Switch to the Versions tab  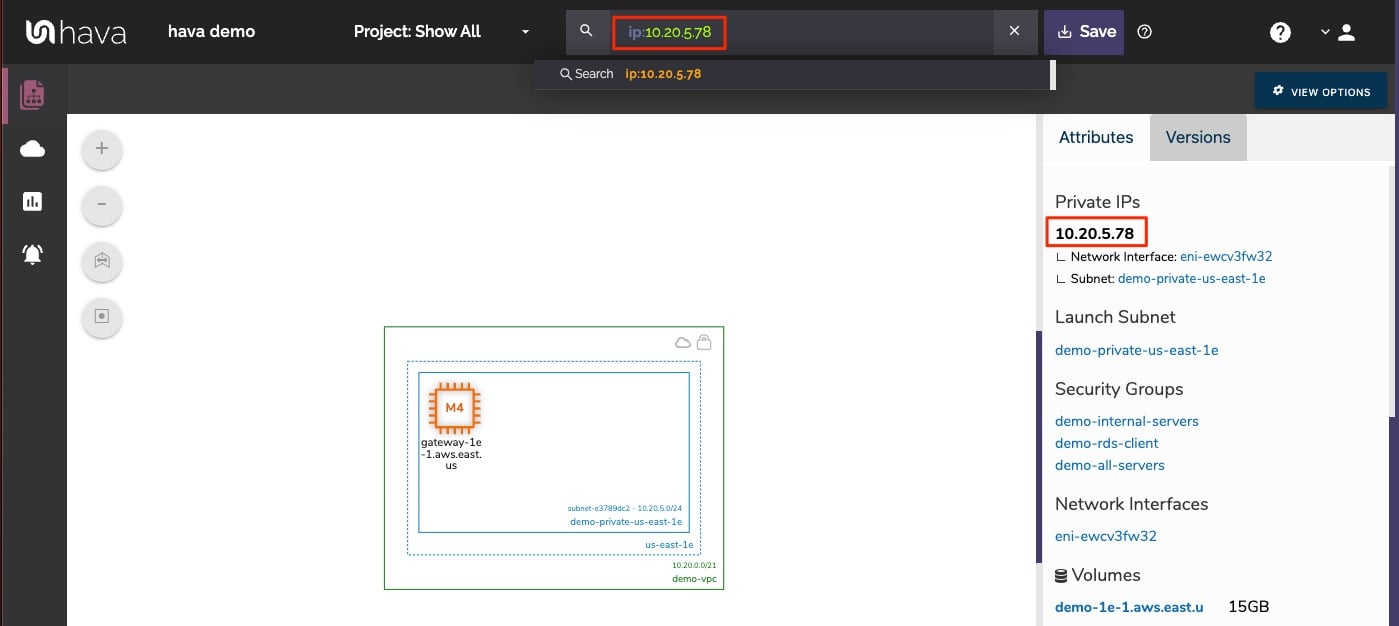tap(1198, 137)
